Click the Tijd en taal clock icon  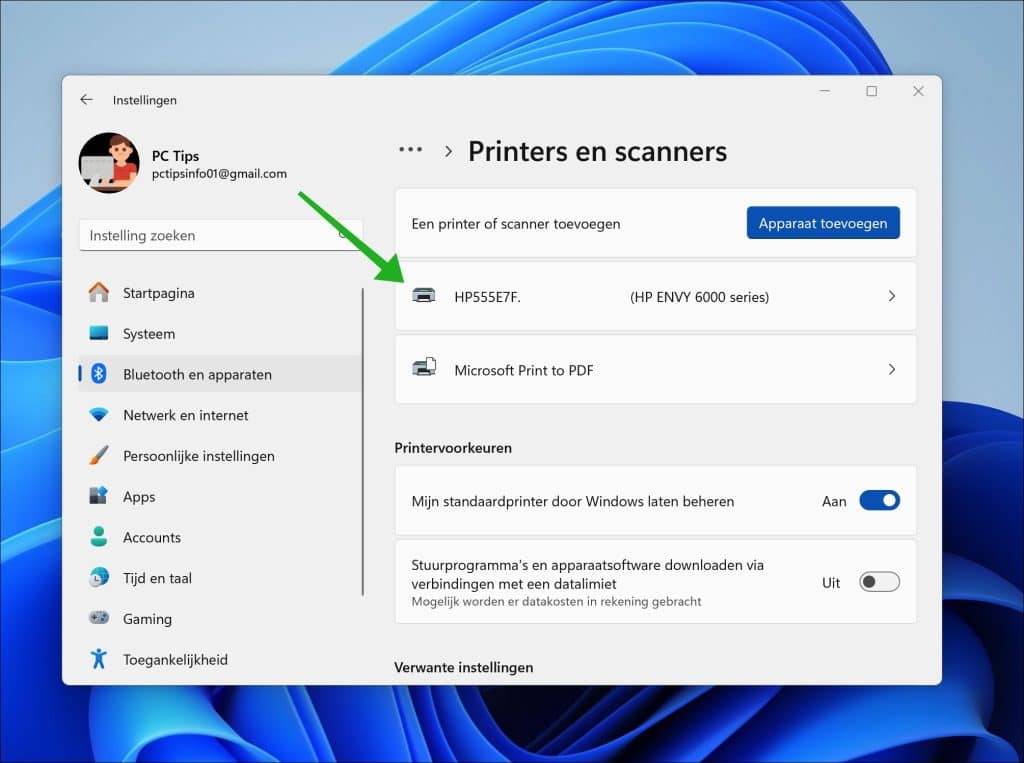pyautogui.click(x=99, y=577)
